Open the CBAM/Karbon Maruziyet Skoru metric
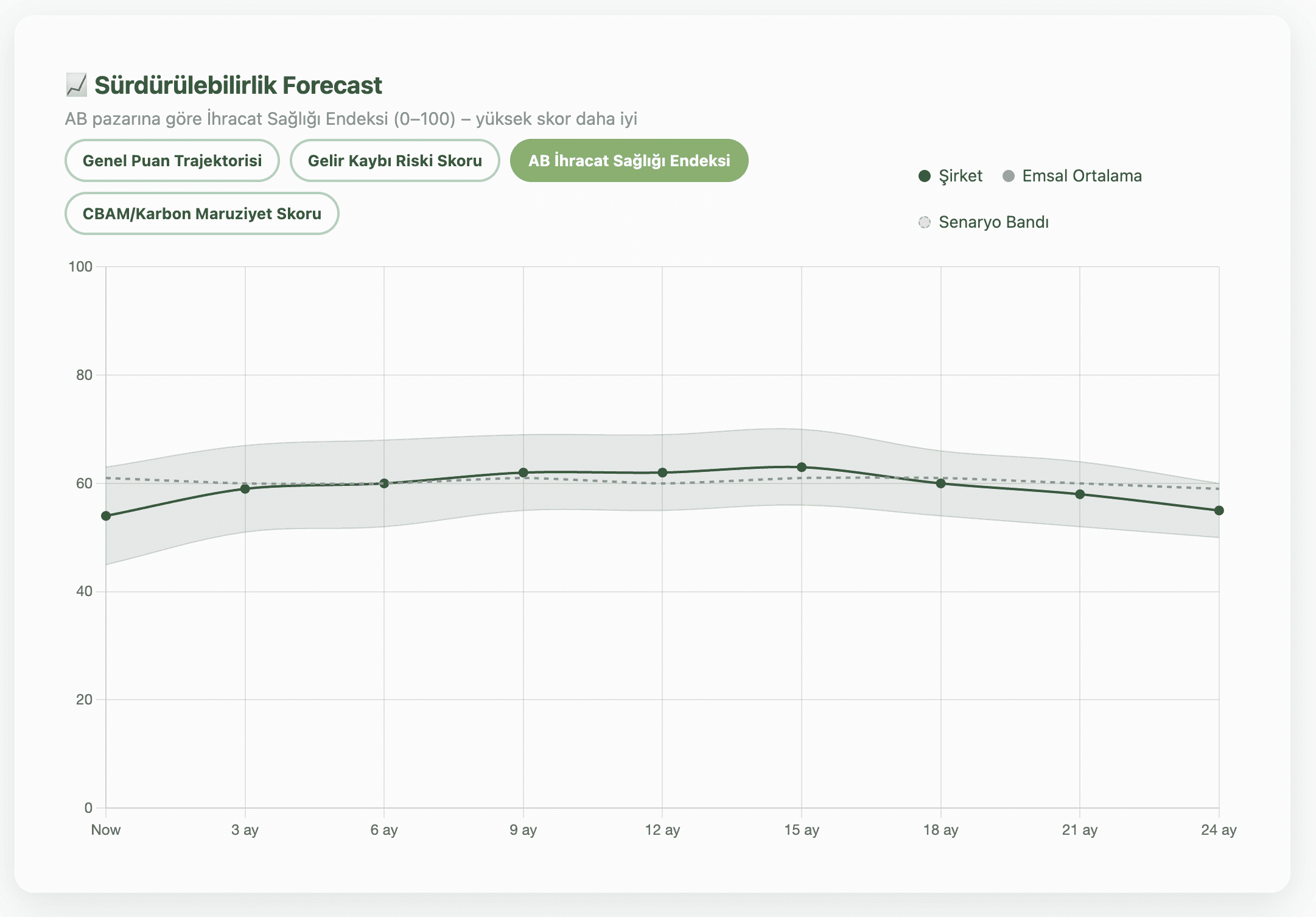 202,213
